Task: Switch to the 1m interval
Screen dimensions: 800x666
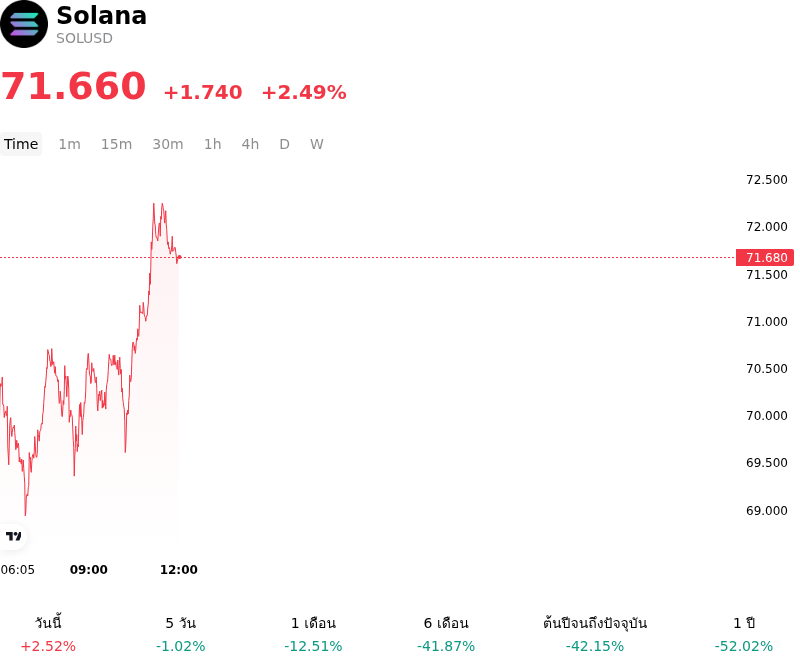Action: (69, 144)
